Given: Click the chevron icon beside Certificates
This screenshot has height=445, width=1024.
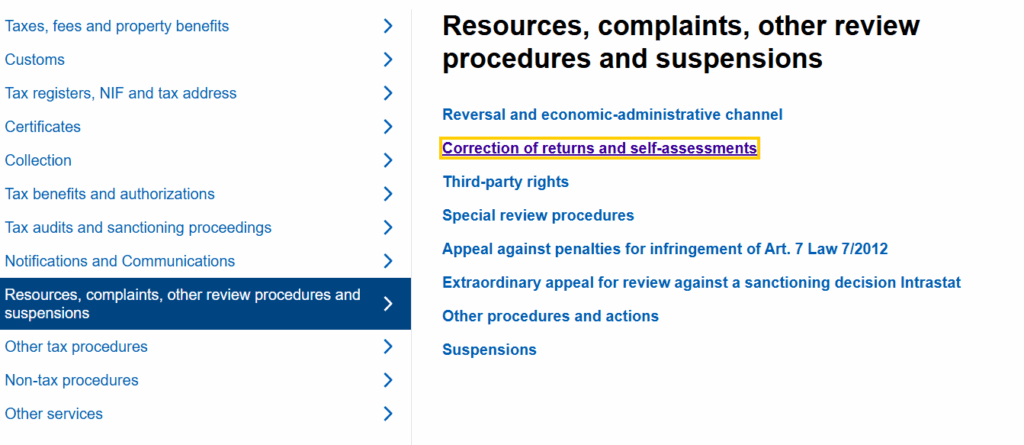Looking at the screenshot, I should click(x=388, y=127).
